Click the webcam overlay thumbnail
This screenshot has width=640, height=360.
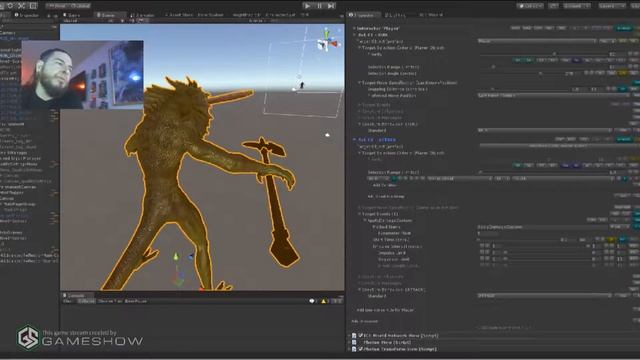click(x=82, y=75)
